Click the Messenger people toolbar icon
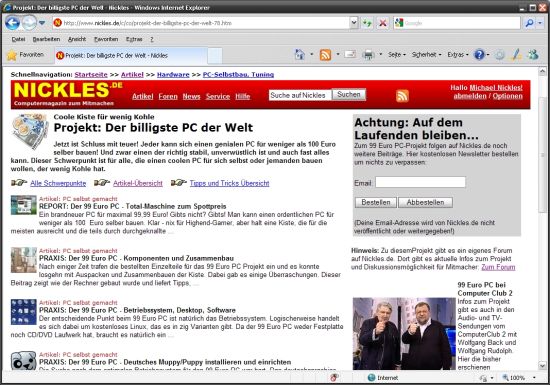The image size is (550, 385). click(x=533, y=55)
